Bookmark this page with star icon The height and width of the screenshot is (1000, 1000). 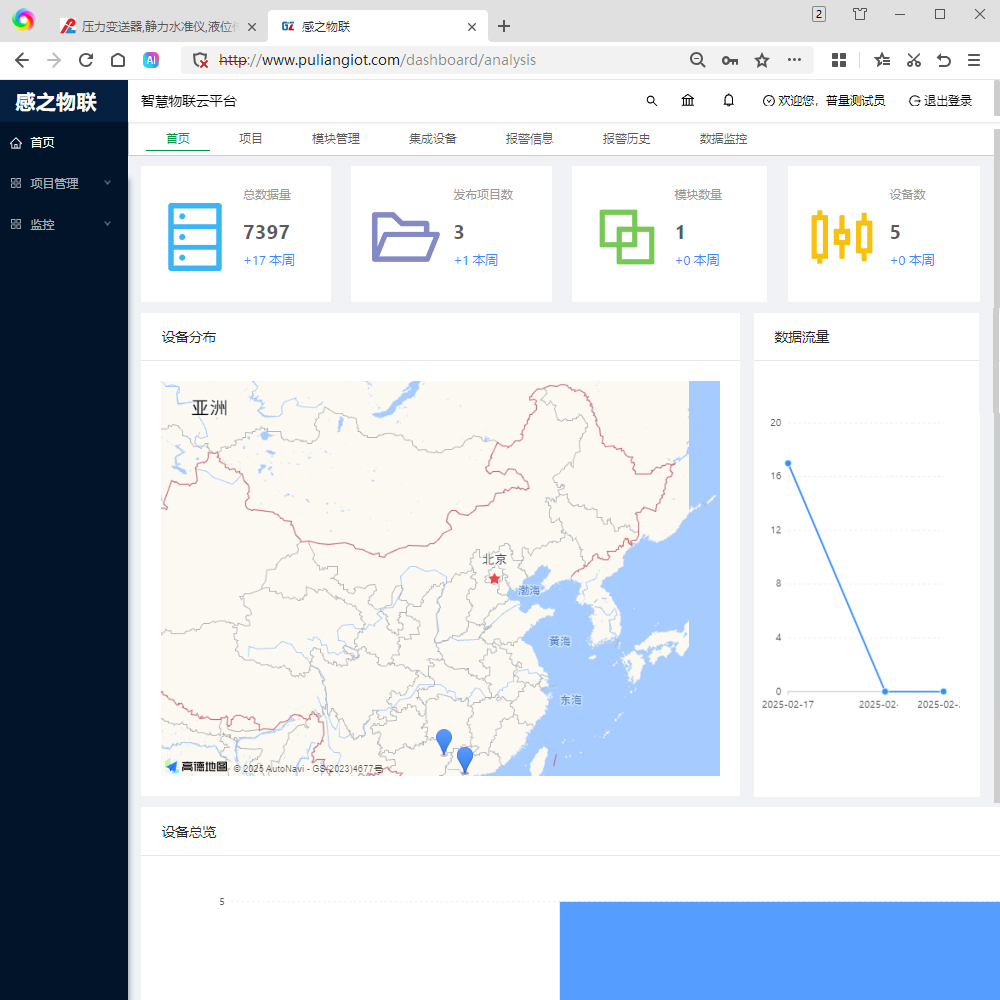point(762,60)
